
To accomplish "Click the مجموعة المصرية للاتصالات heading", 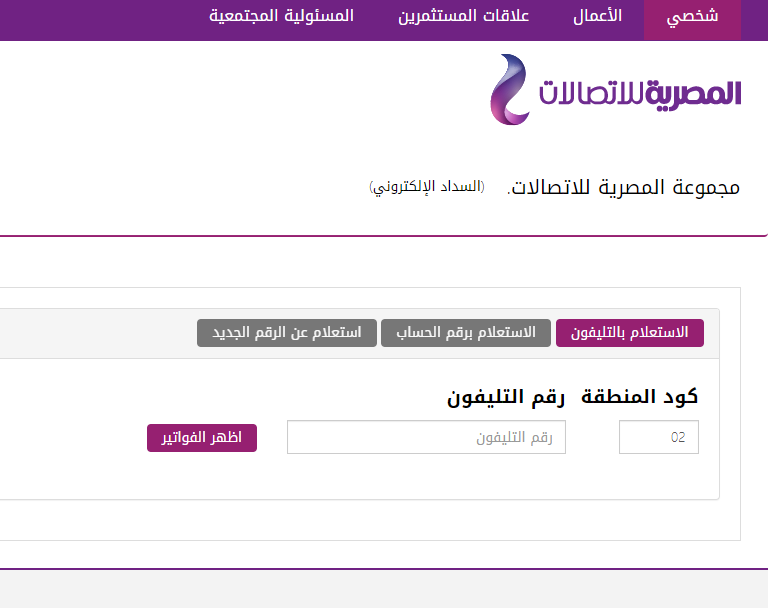I will click(x=623, y=188).
